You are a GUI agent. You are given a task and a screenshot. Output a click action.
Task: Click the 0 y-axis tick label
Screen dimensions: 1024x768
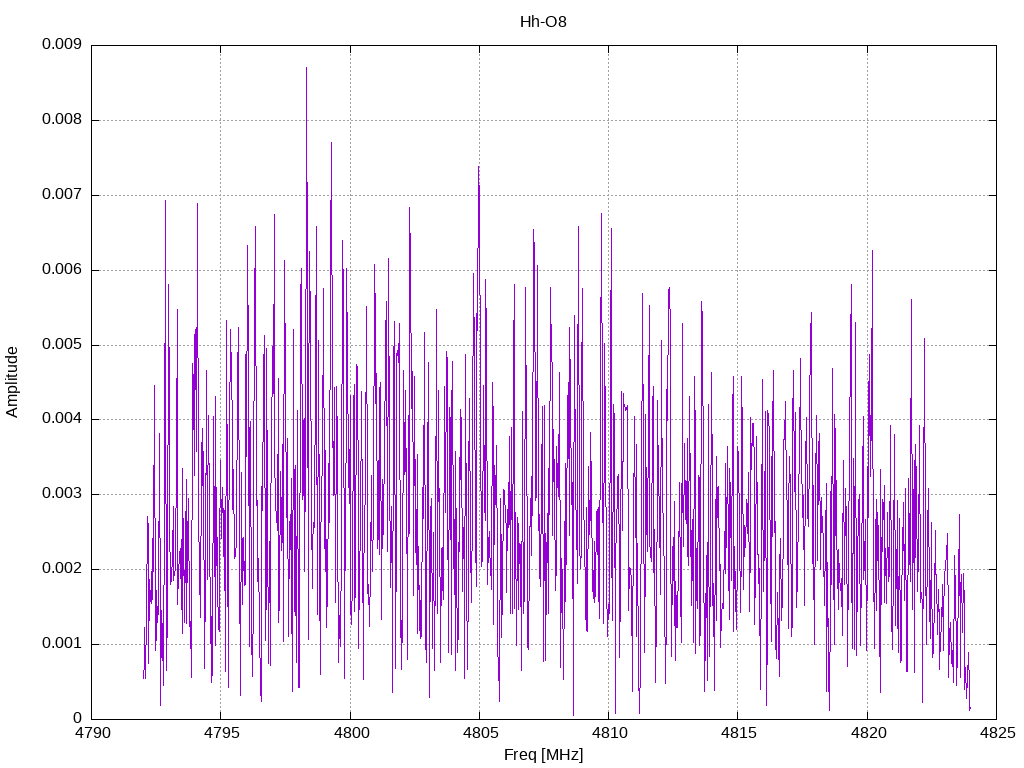(77, 718)
